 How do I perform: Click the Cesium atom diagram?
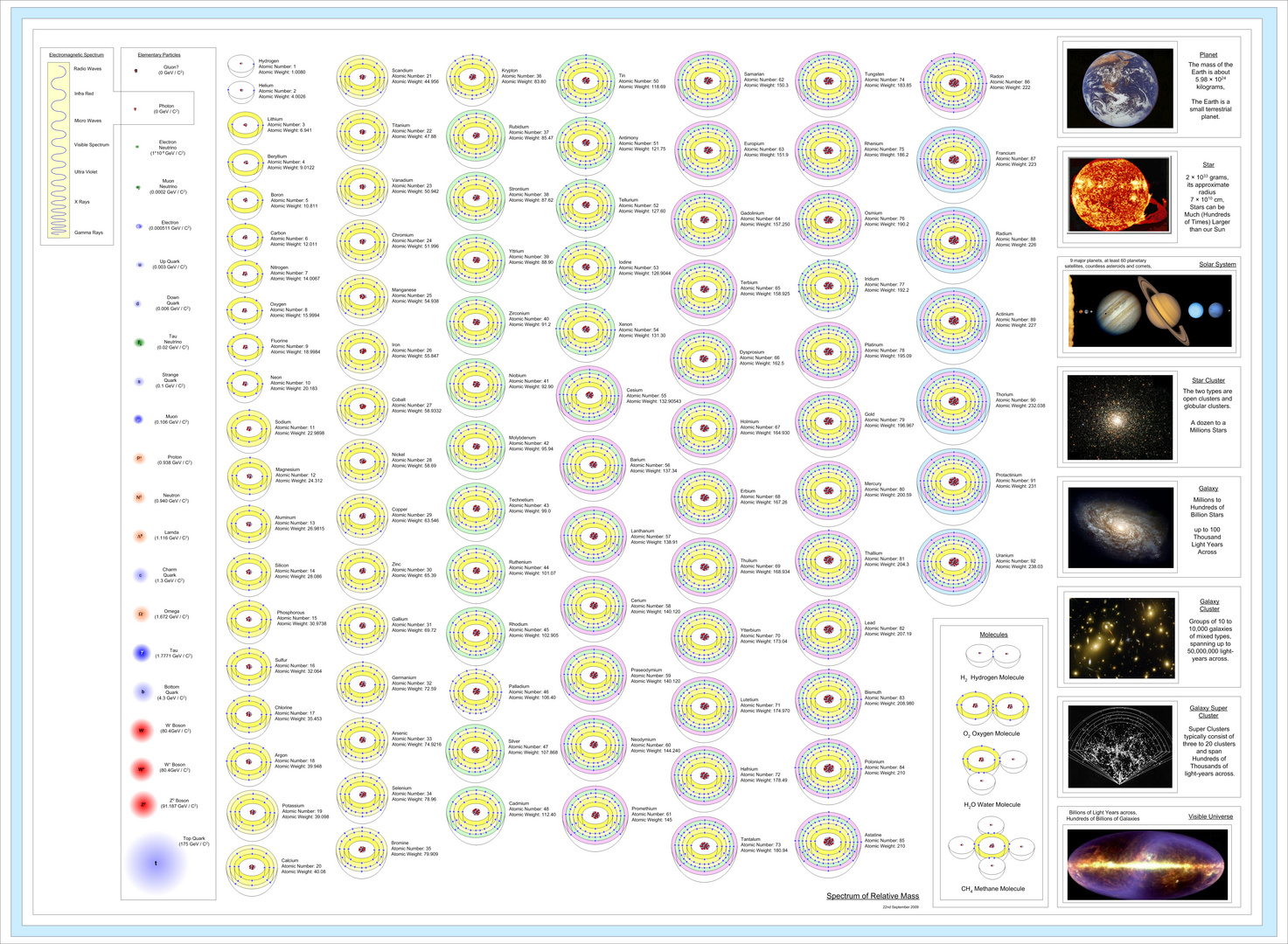pos(589,398)
